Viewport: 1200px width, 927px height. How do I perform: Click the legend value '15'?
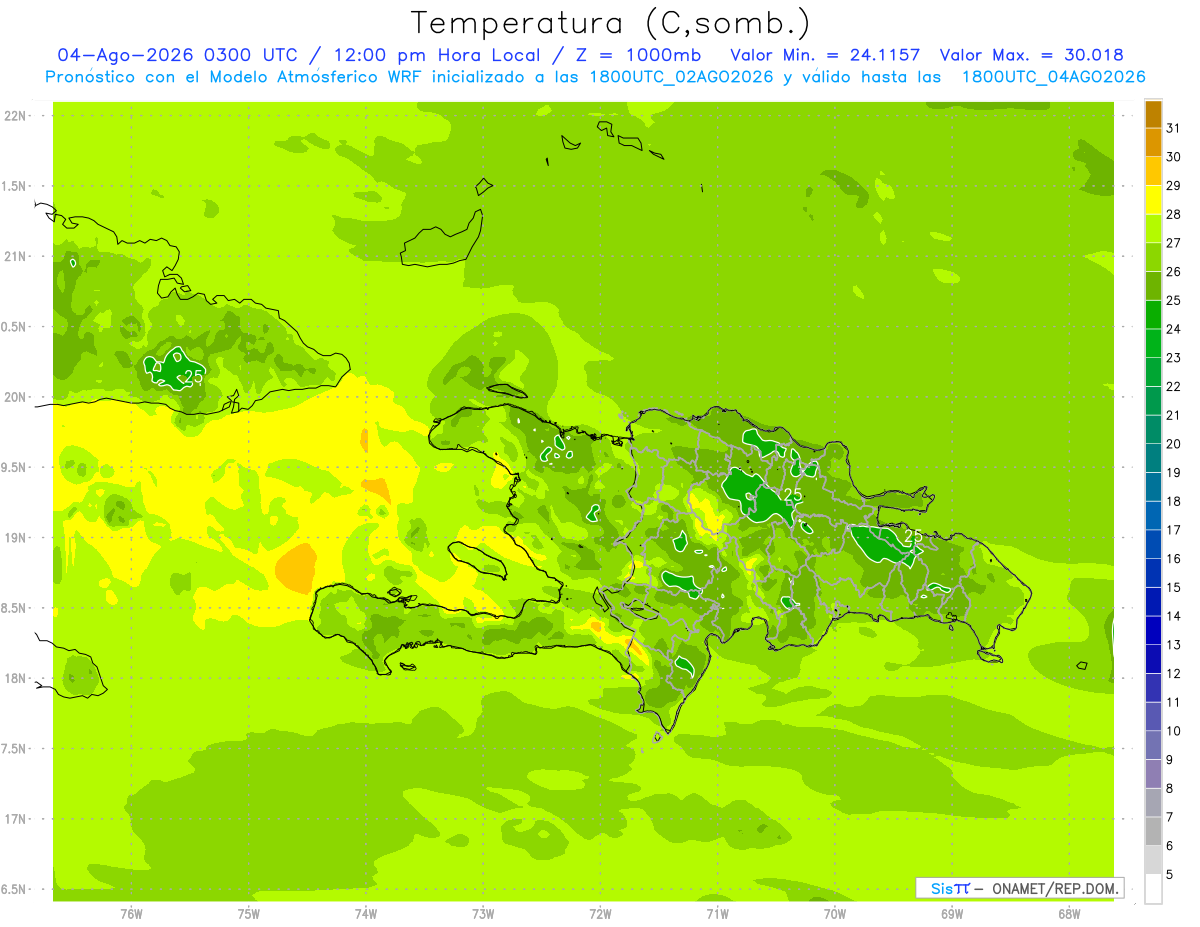[1174, 587]
